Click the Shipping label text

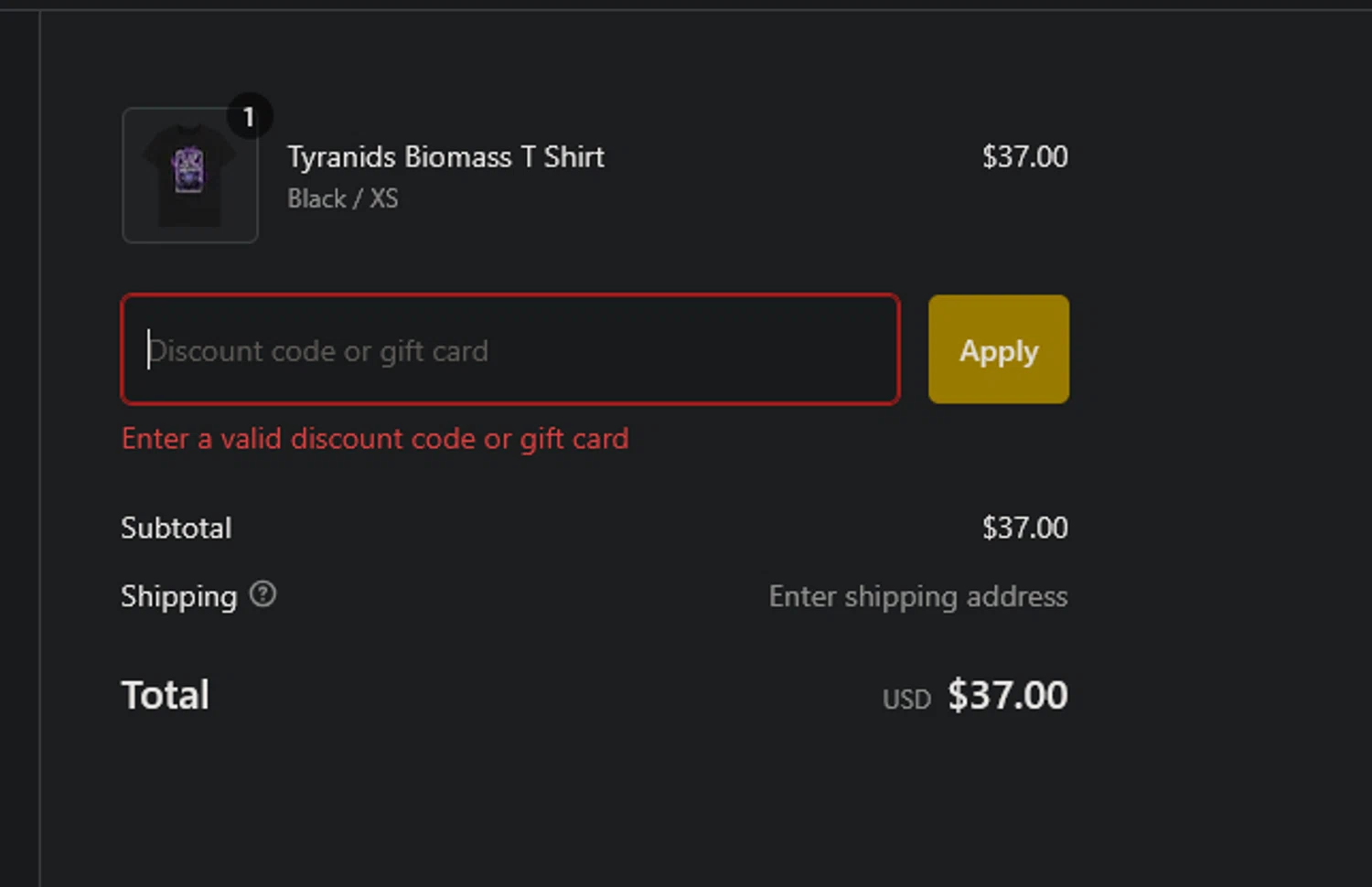pos(179,597)
